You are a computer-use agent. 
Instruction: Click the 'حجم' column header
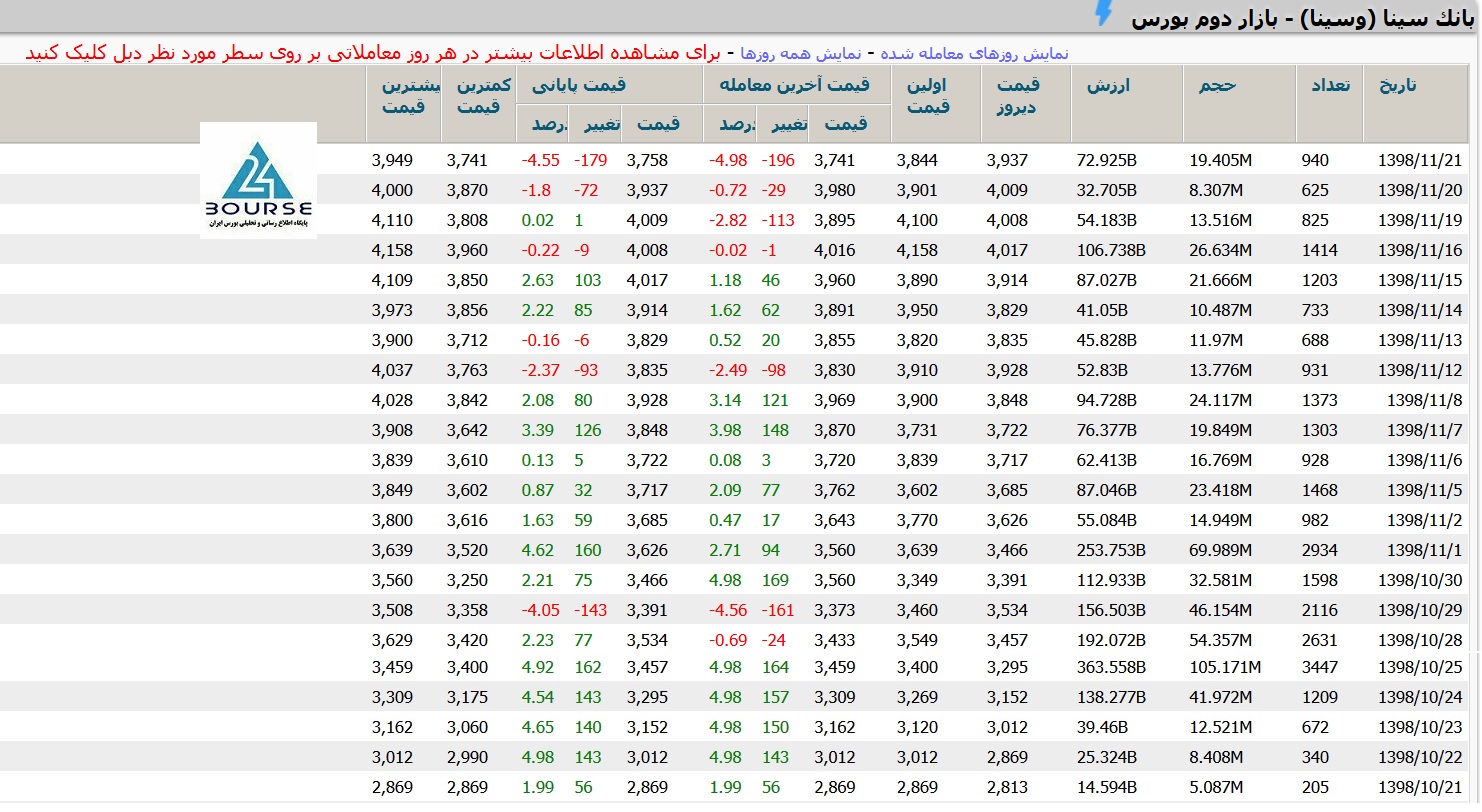1218,86
